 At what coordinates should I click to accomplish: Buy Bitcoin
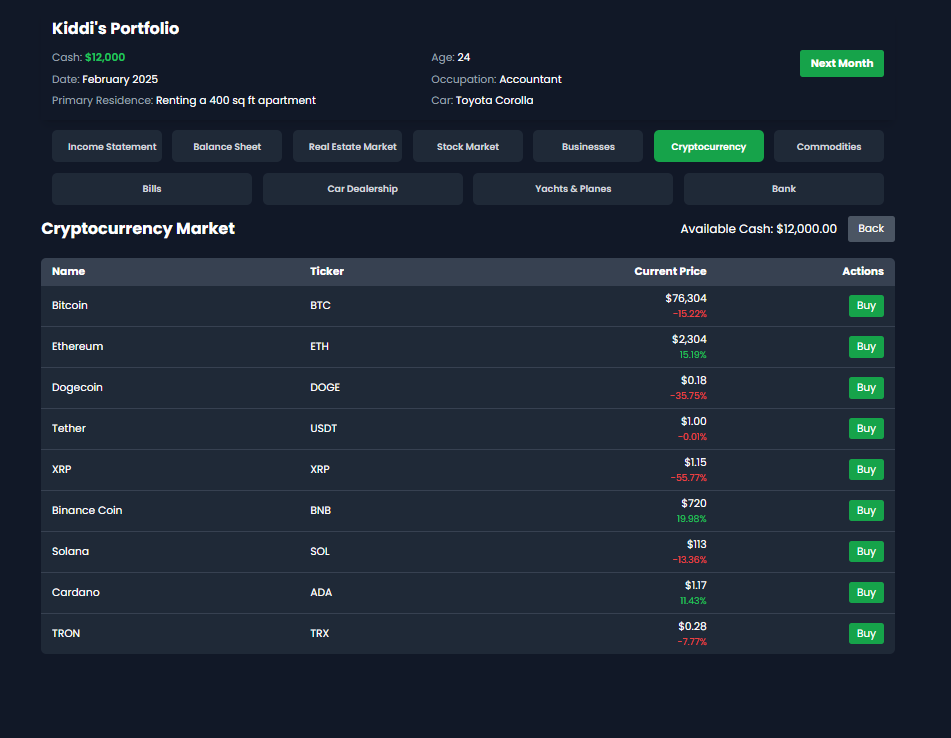866,306
